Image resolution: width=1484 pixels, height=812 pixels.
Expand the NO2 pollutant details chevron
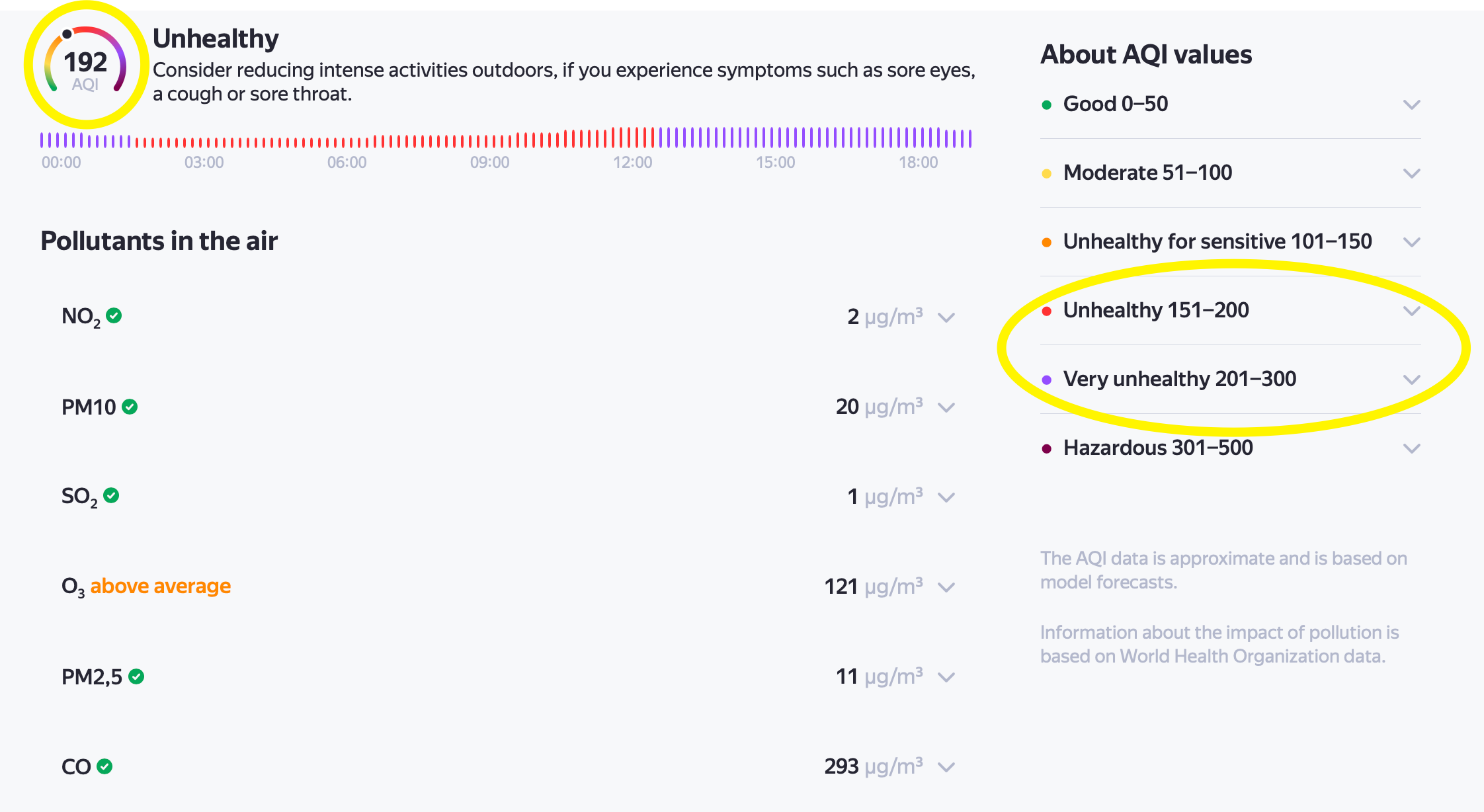(x=946, y=317)
